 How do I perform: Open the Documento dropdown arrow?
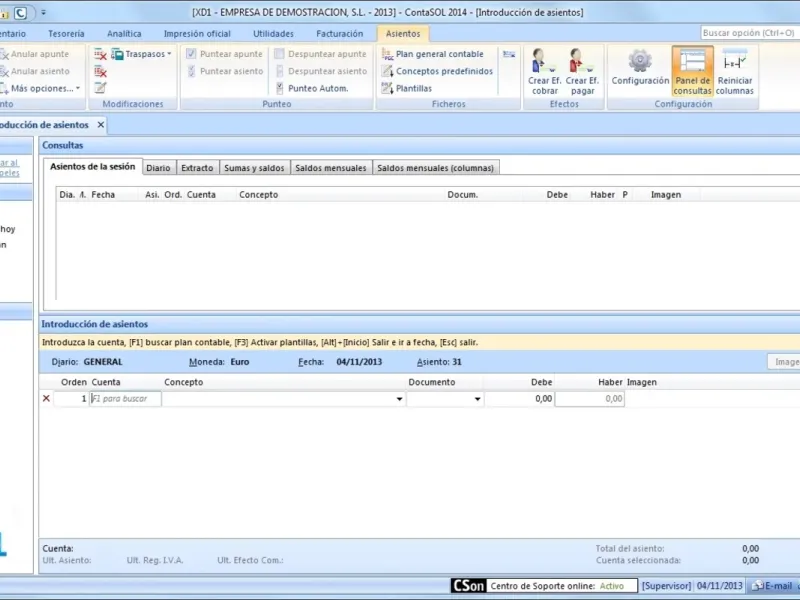pos(478,399)
